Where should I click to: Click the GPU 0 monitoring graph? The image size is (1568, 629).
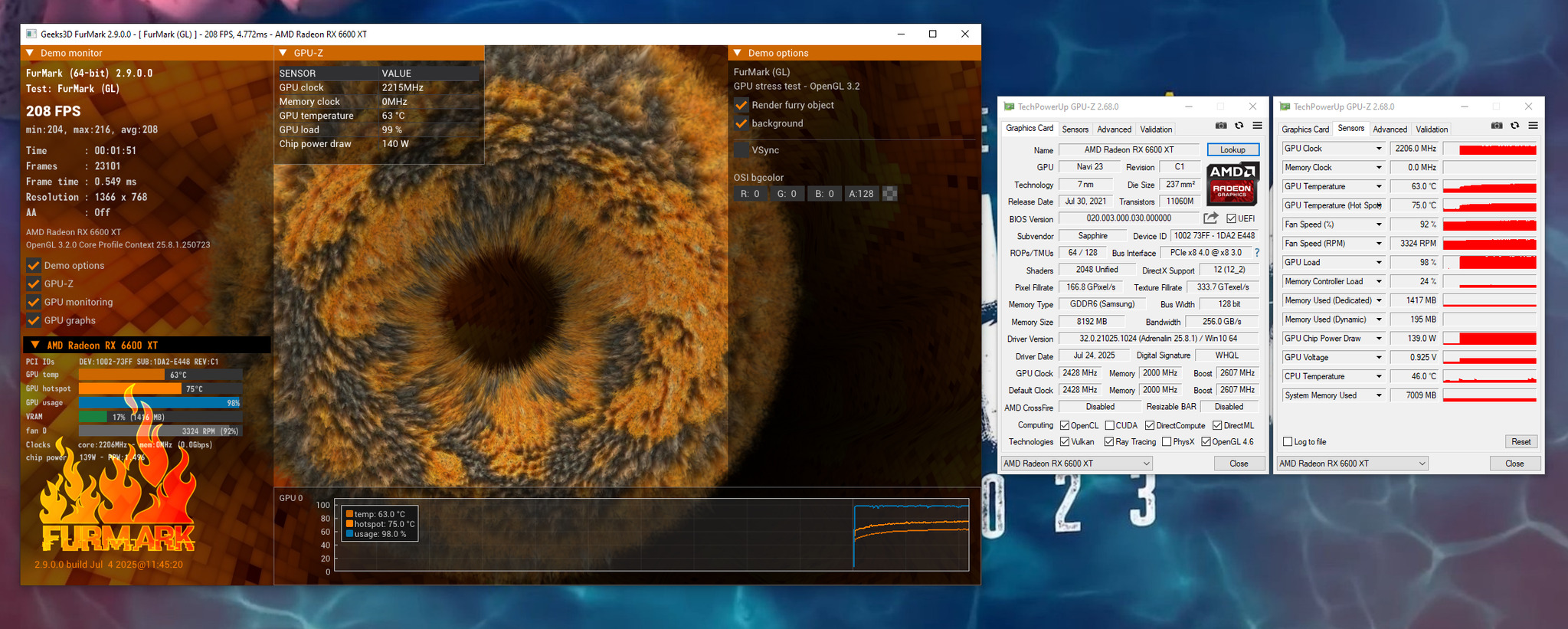point(652,535)
